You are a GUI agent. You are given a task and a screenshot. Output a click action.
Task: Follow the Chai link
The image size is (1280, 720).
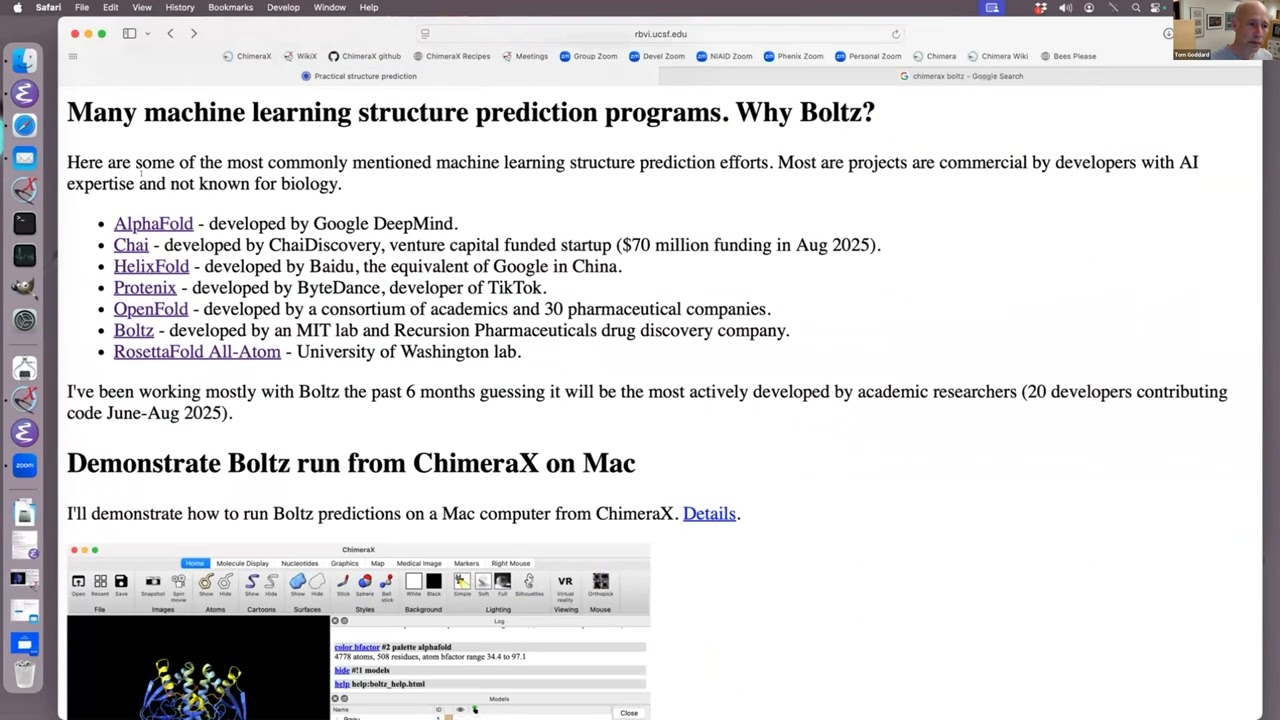pos(131,245)
